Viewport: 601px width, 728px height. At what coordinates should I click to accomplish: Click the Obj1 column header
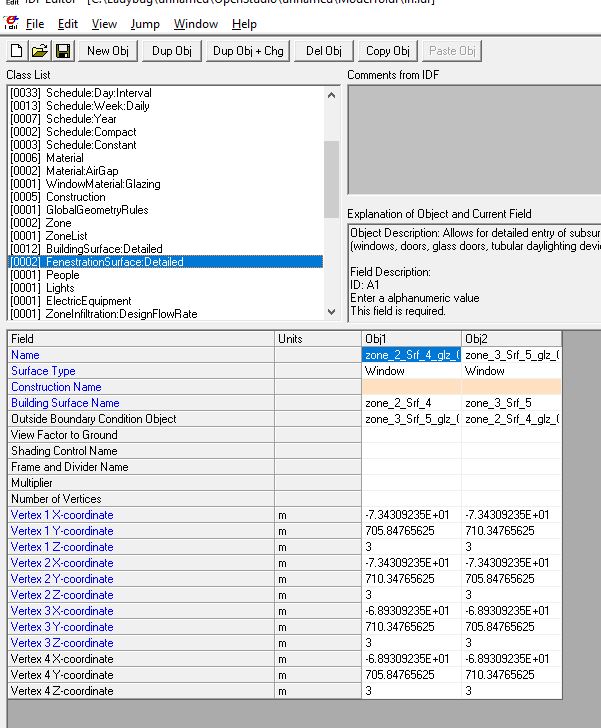pos(411,338)
